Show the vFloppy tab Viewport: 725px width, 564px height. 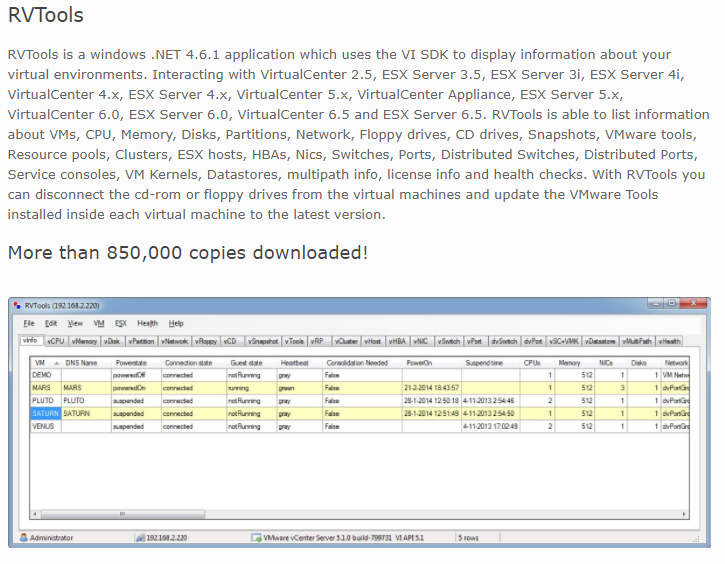pos(206,341)
